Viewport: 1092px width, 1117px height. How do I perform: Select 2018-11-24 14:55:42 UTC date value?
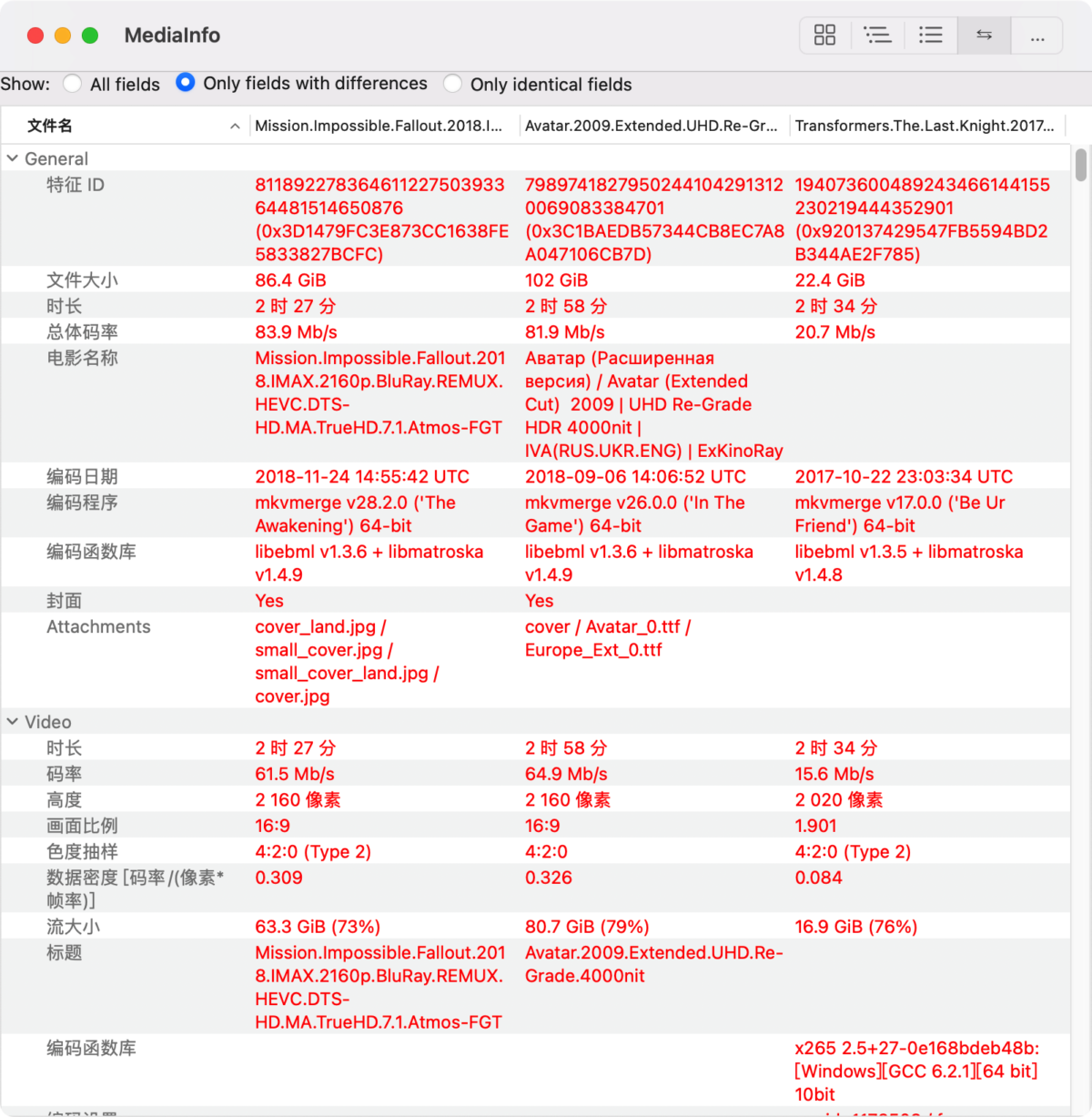(x=362, y=477)
